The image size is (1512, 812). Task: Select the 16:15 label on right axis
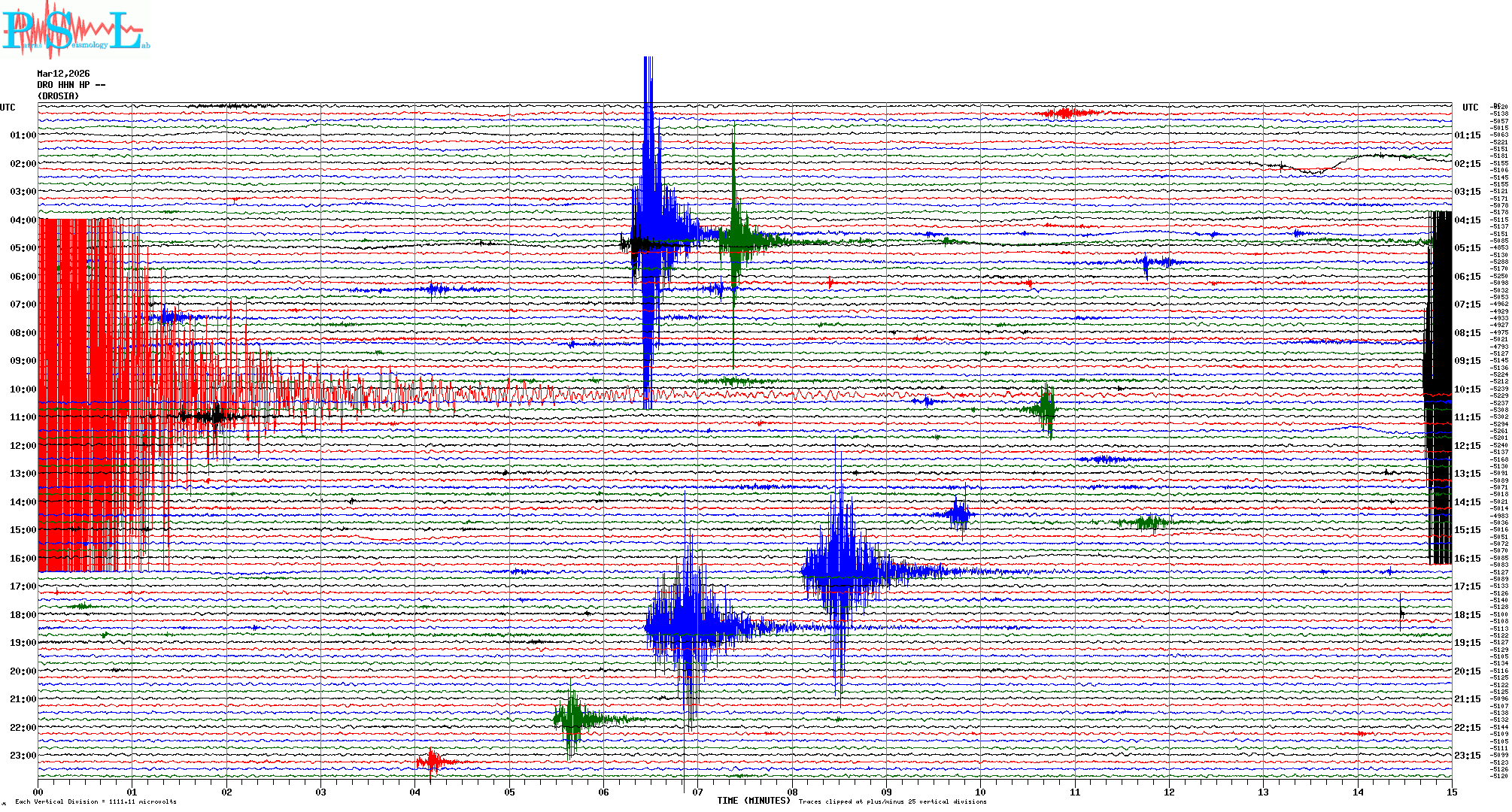(x=1467, y=559)
